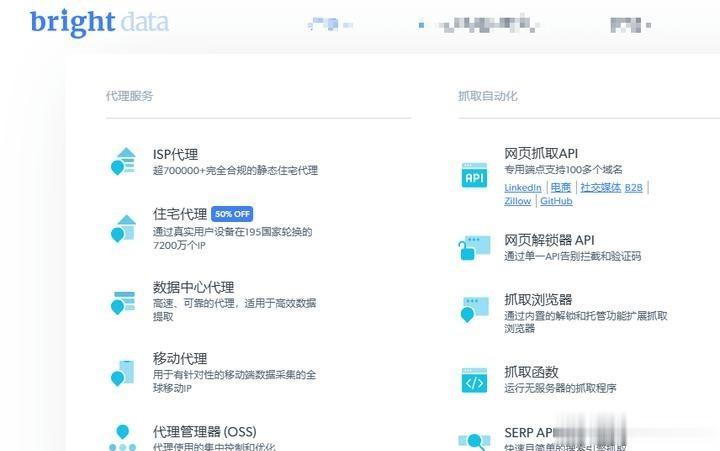Open the 数据中心代理 menu entry
720x451 pixels.
[x=193, y=287]
